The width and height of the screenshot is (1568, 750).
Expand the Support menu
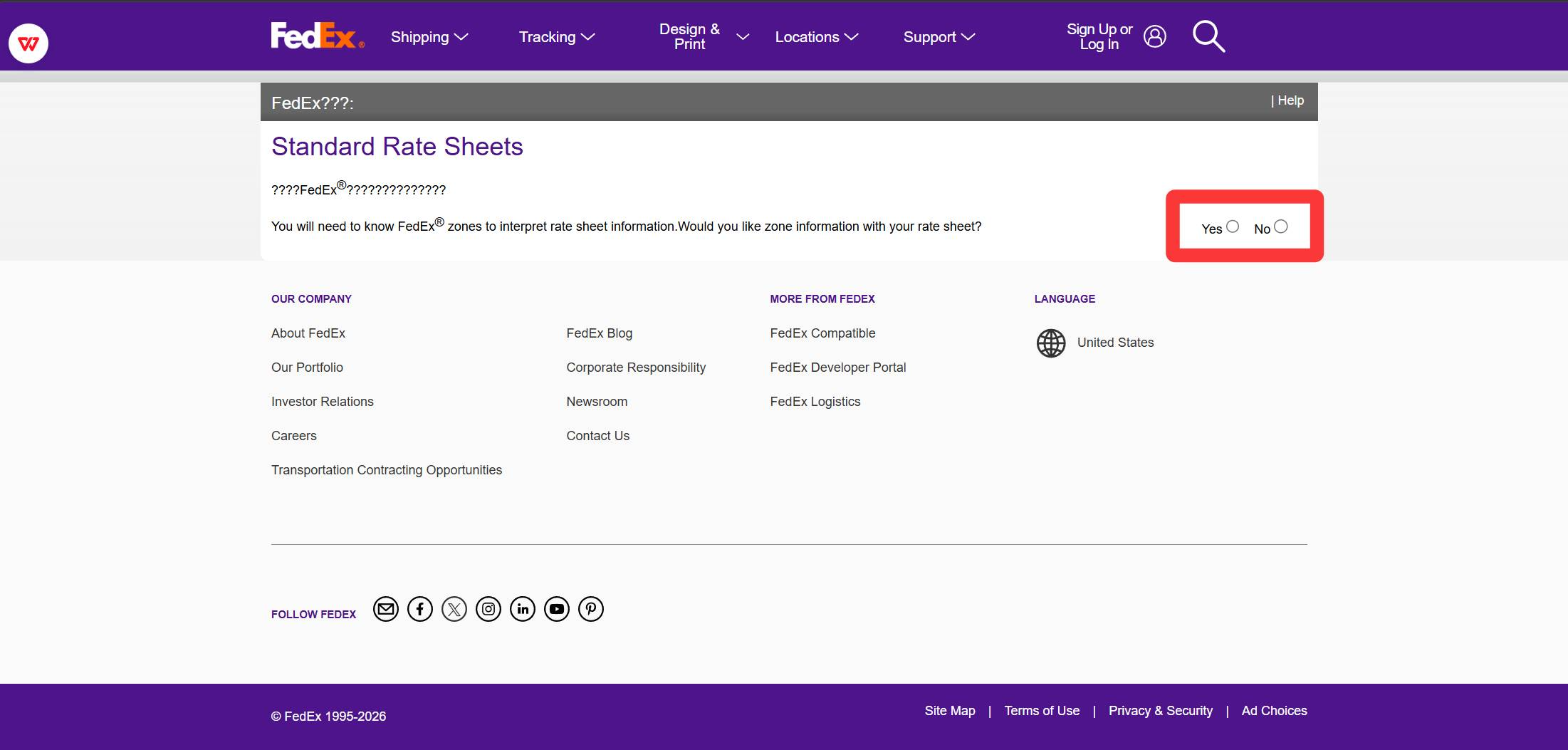click(x=939, y=37)
